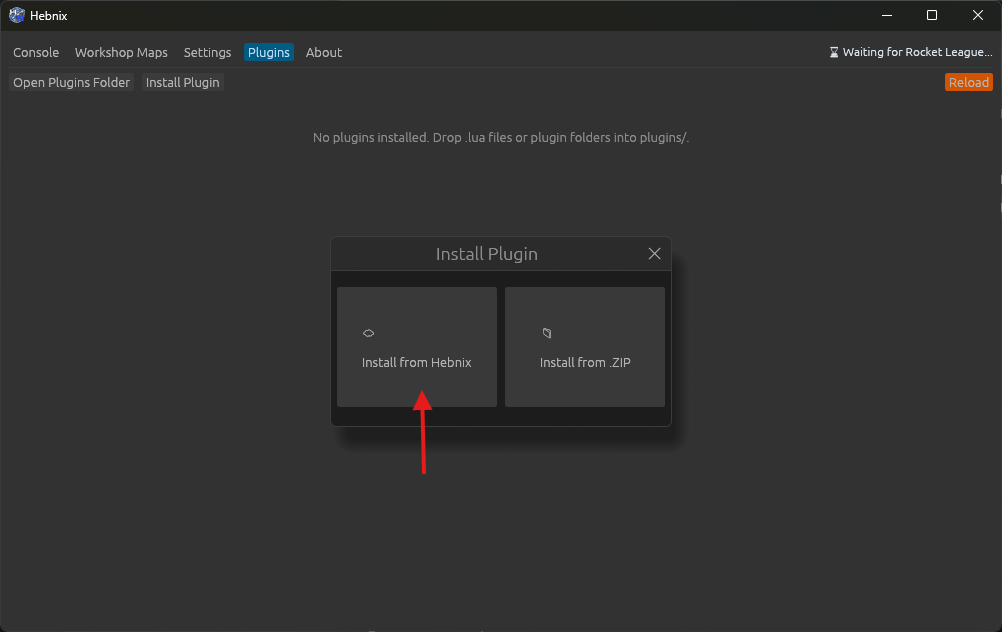Minimize the Hebnix window
1002x632 pixels.
point(886,15)
